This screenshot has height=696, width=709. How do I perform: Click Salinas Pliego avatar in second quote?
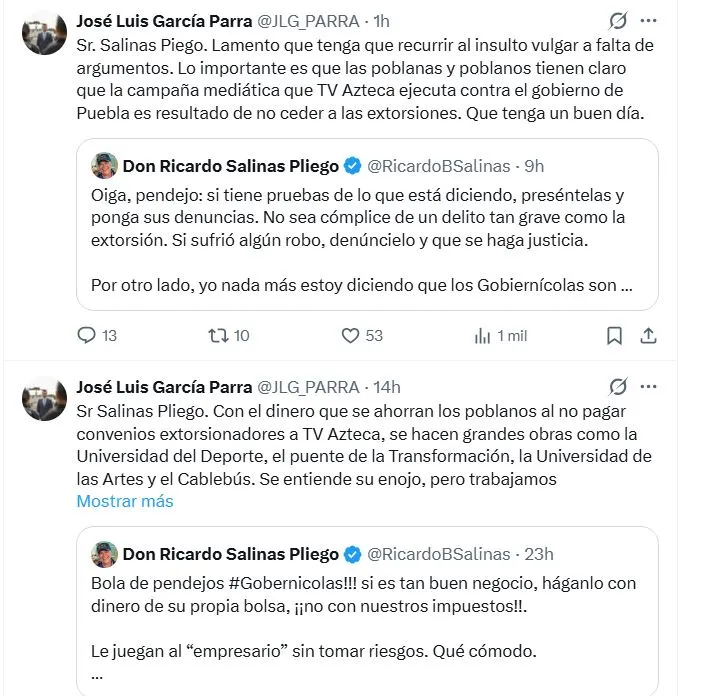104,553
